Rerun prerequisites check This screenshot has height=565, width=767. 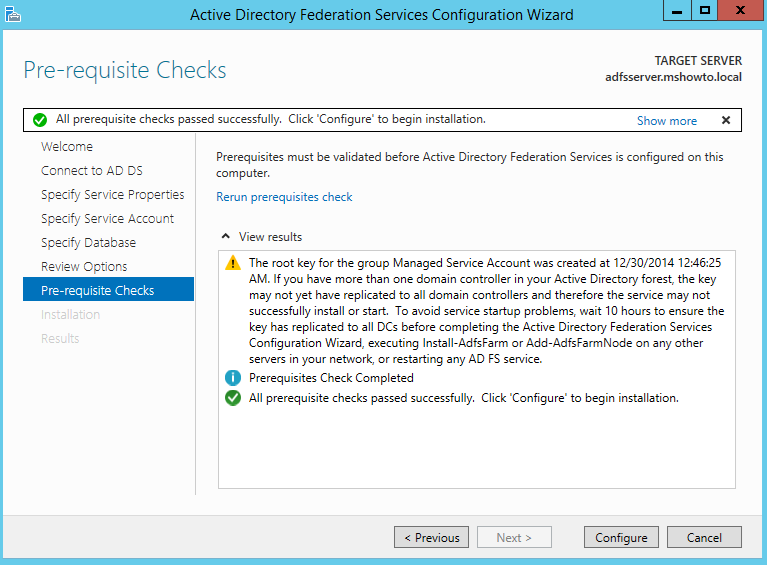click(284, 197)
